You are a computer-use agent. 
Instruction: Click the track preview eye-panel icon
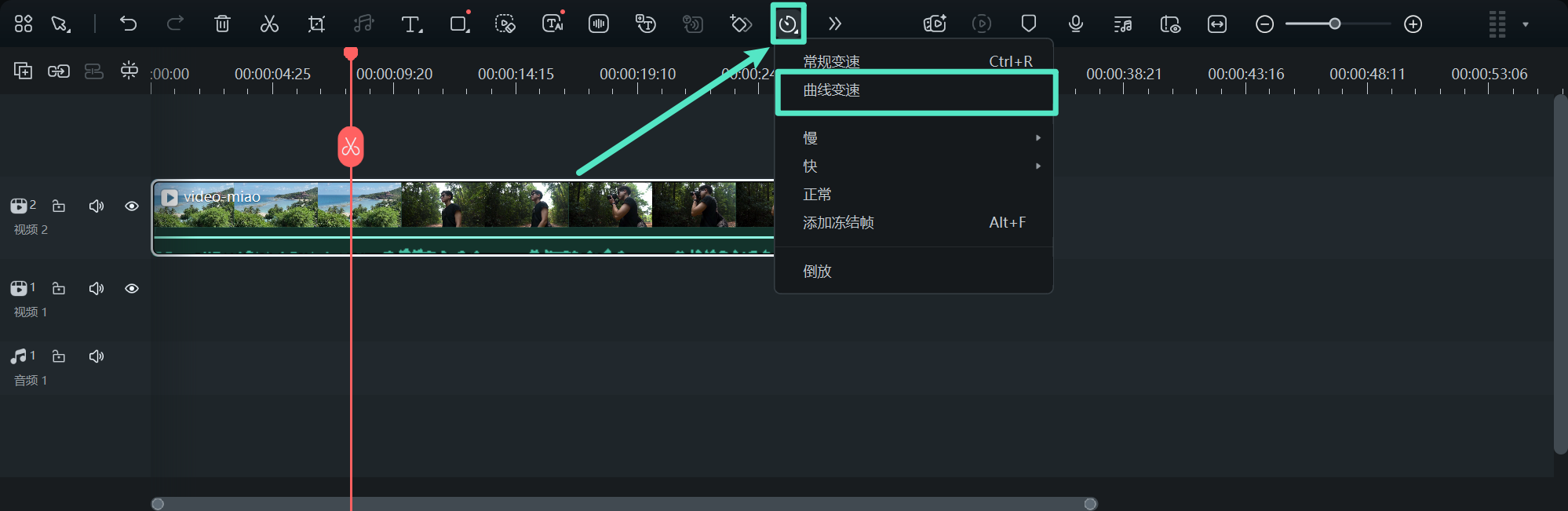click(x=1170, y=24)
